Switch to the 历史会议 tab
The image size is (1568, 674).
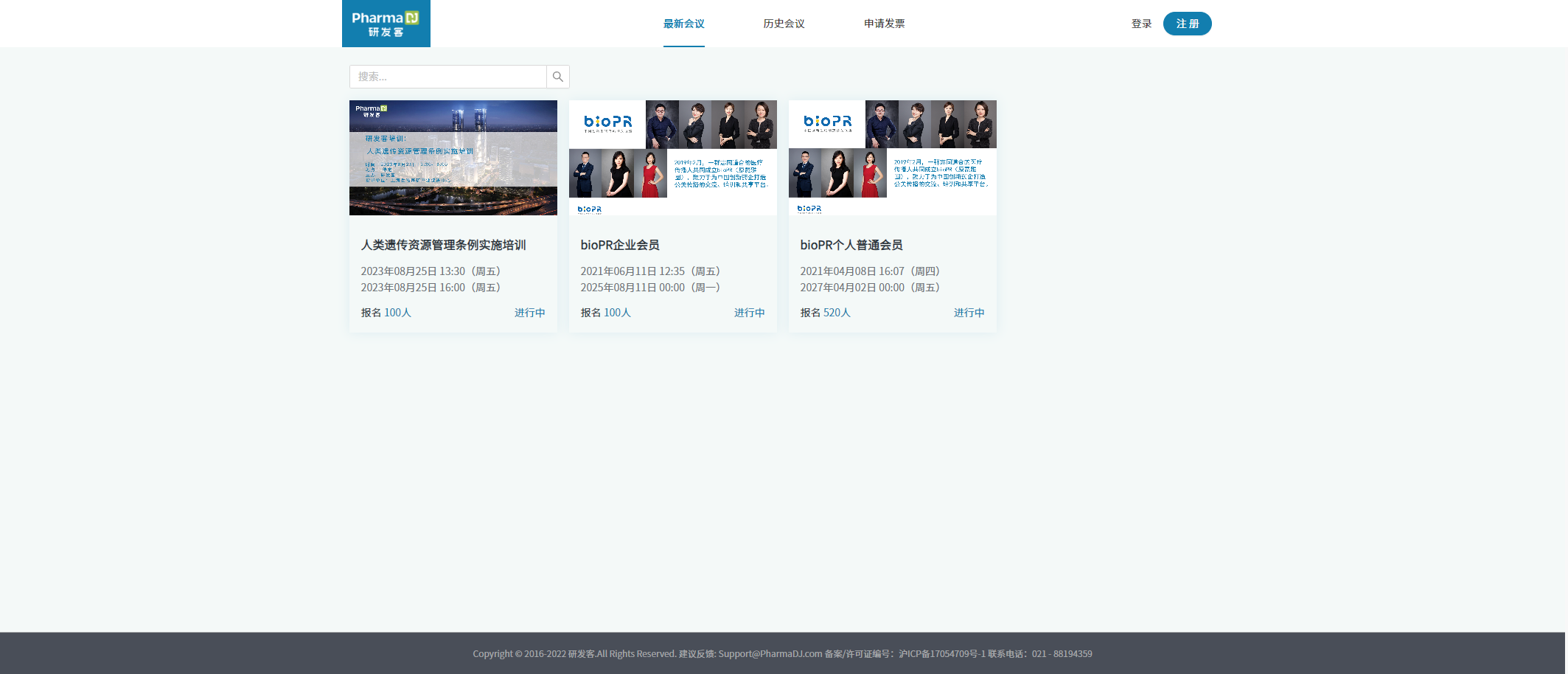coord(784,24)
